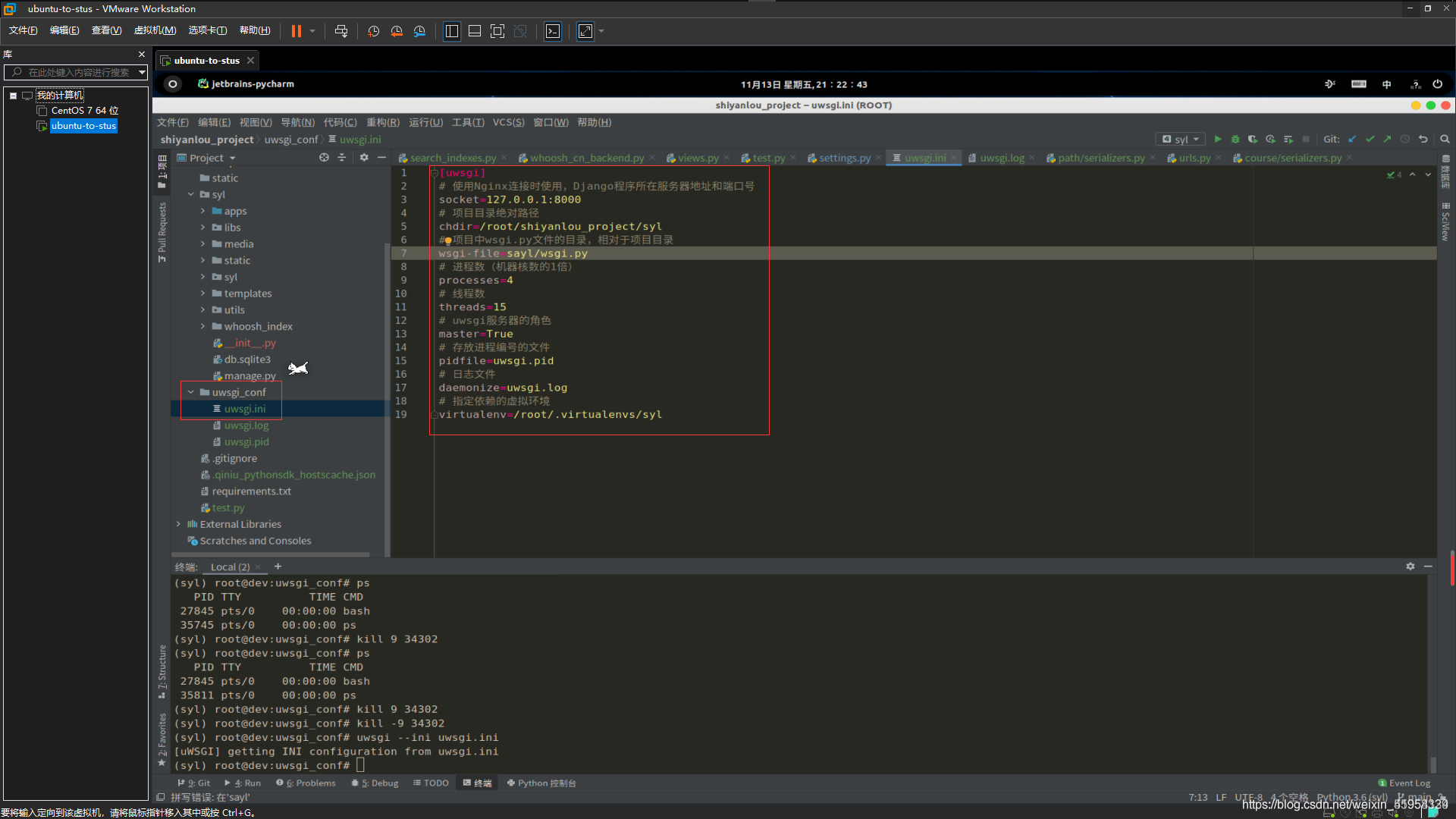Screen dimensions: 1456x819
Task: Collapse the uwsgi_conf folder
Action: pyautogui.click(x=190, y=391)
